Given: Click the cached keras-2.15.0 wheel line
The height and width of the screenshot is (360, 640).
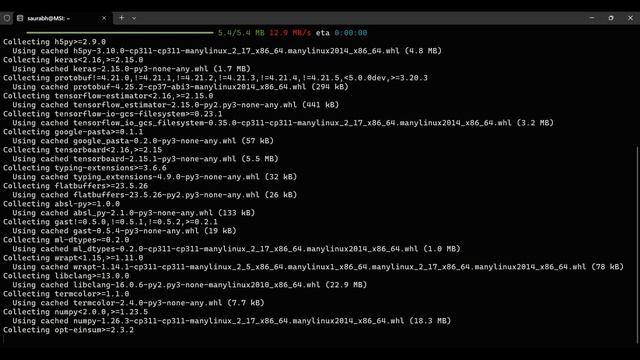Looking at the screenshot, I should point(131,69).
